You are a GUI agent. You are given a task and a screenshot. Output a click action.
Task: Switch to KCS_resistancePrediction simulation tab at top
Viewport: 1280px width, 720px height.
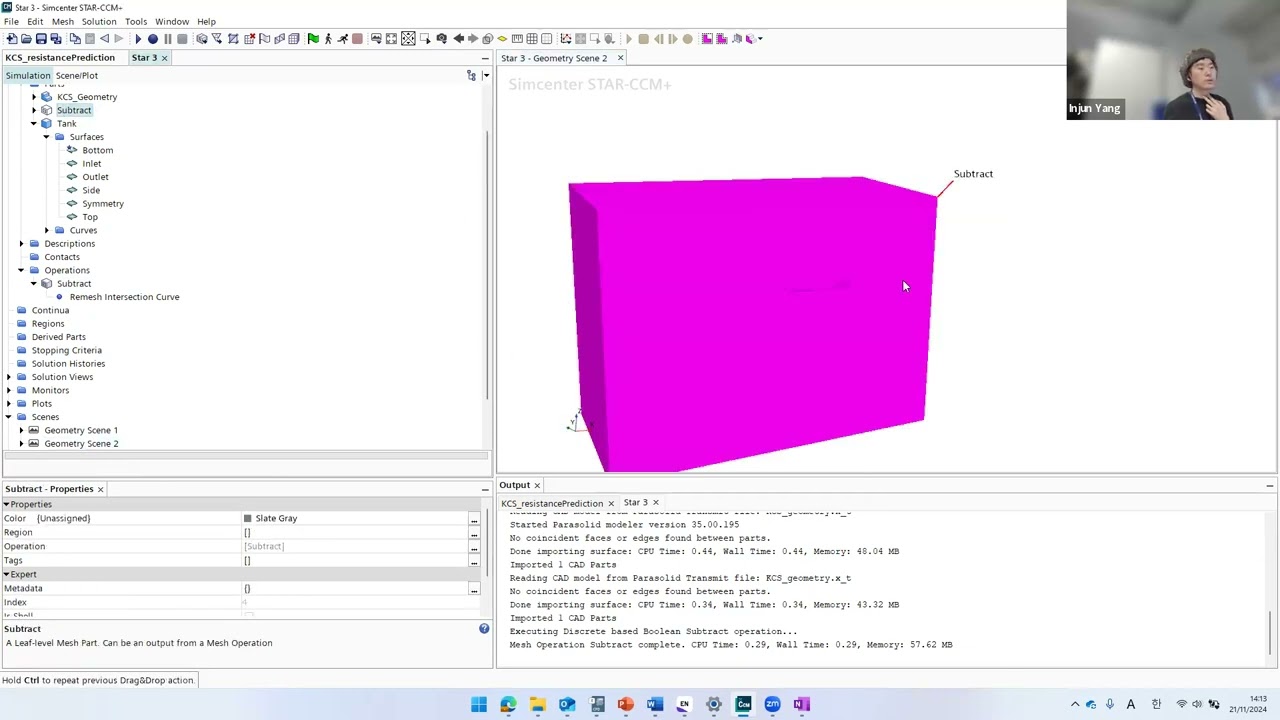coord(60,58)
